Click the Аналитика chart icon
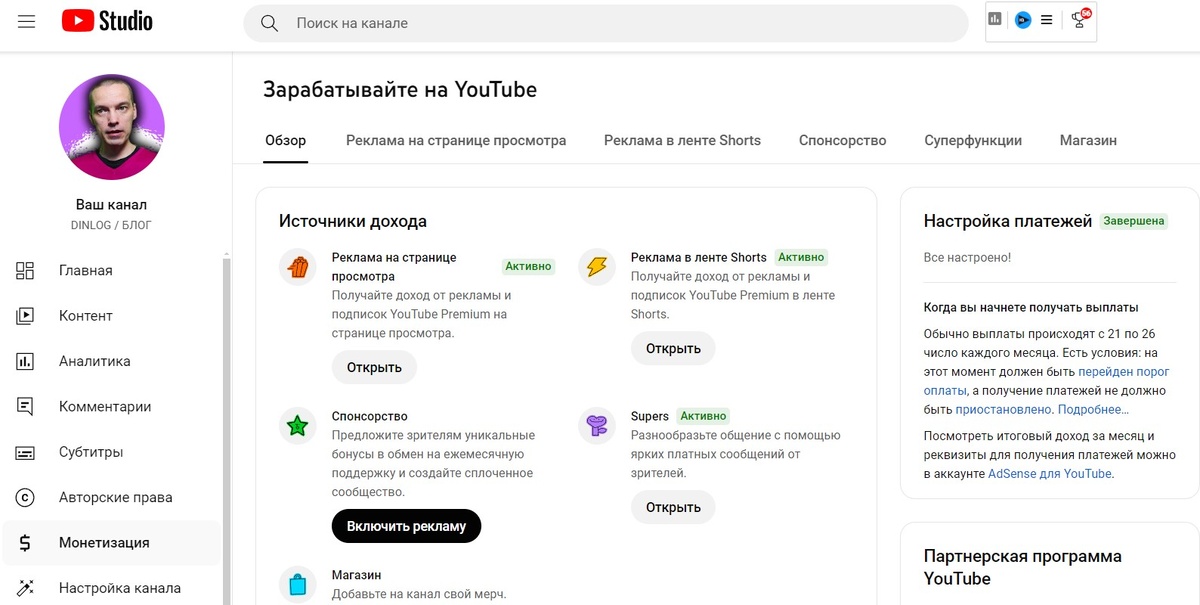Image resolution: width=1200 pixels, height=605 pixels. [26, 361]
